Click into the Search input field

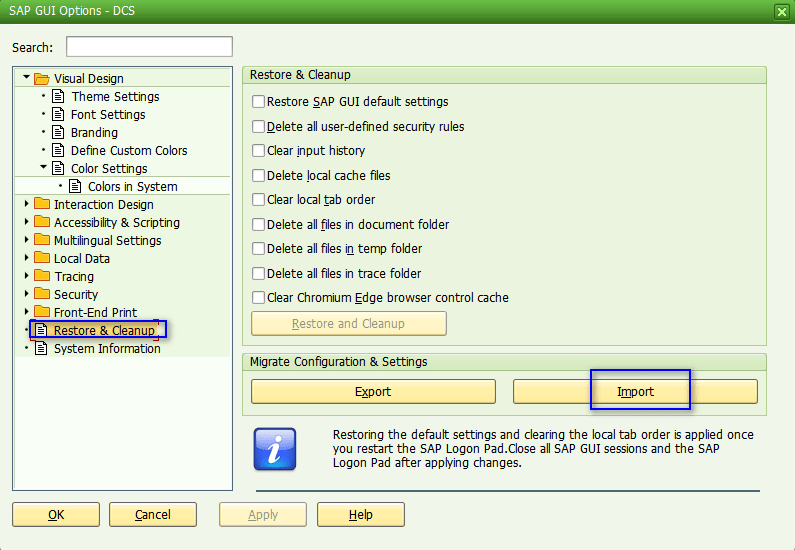149,47
